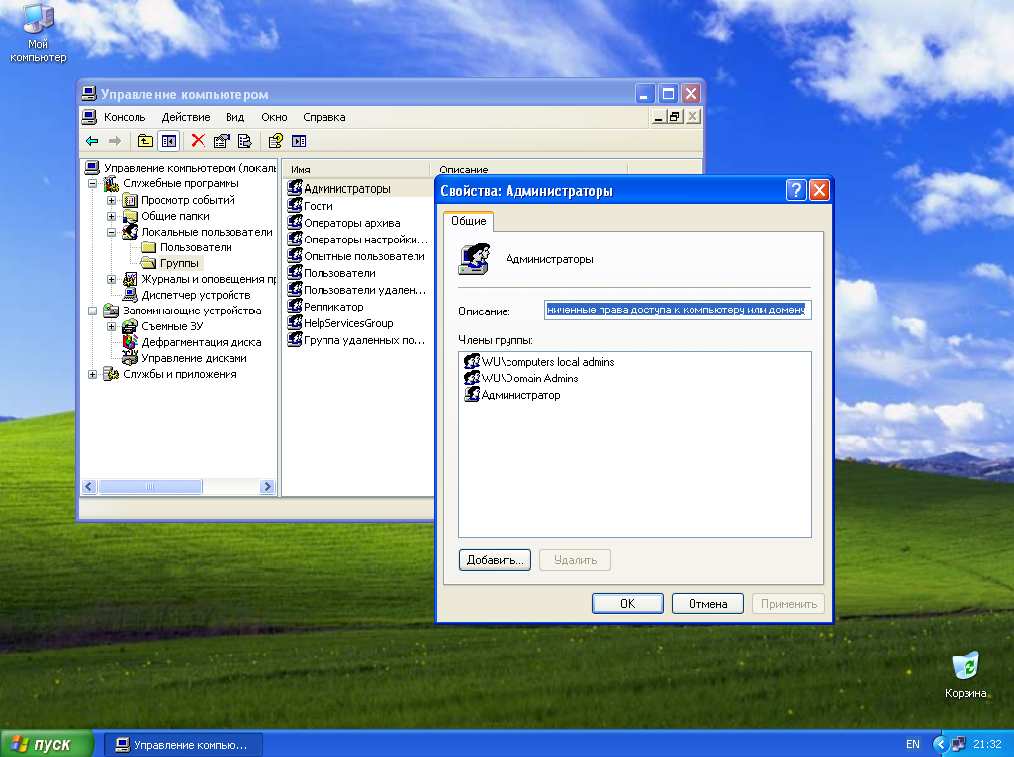1014x757 pixels.
Task: Click the tree pane scroll right arrow
Action: click(267, 486)
